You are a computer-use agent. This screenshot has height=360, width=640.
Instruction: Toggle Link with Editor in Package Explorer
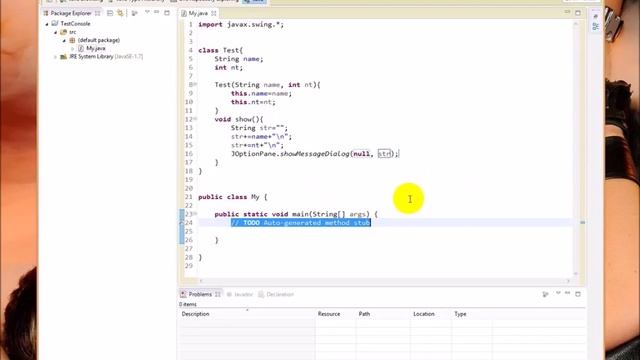(120, 13)
